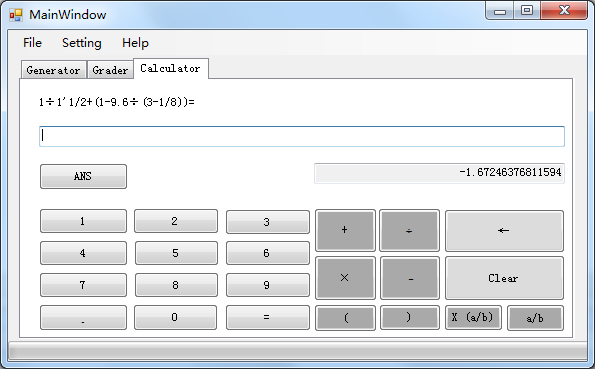595x369 pixels.
Task: Click the MainWindow application icon in title bar
Action: click(16, 15)
